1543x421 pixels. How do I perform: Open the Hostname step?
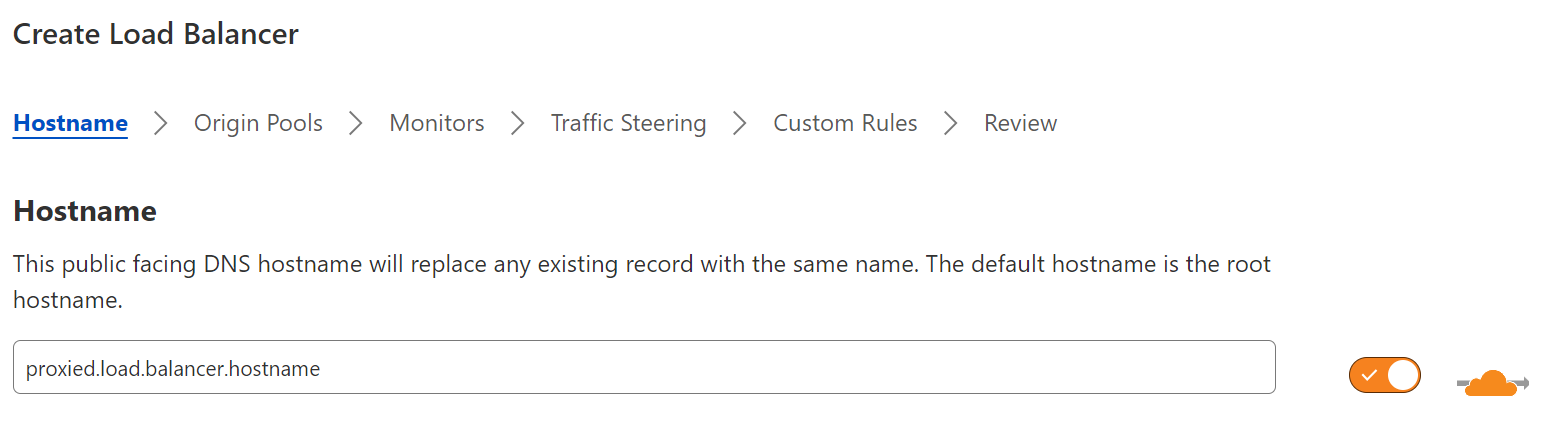click(70, 123)
